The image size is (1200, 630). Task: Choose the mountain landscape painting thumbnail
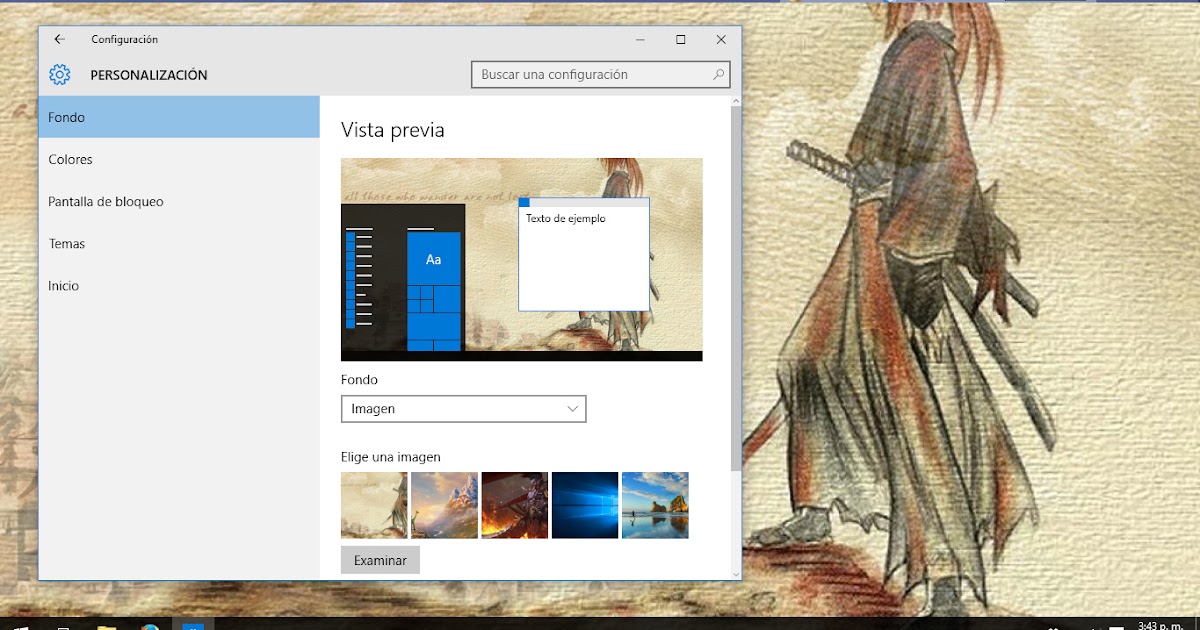click(444, 505)
